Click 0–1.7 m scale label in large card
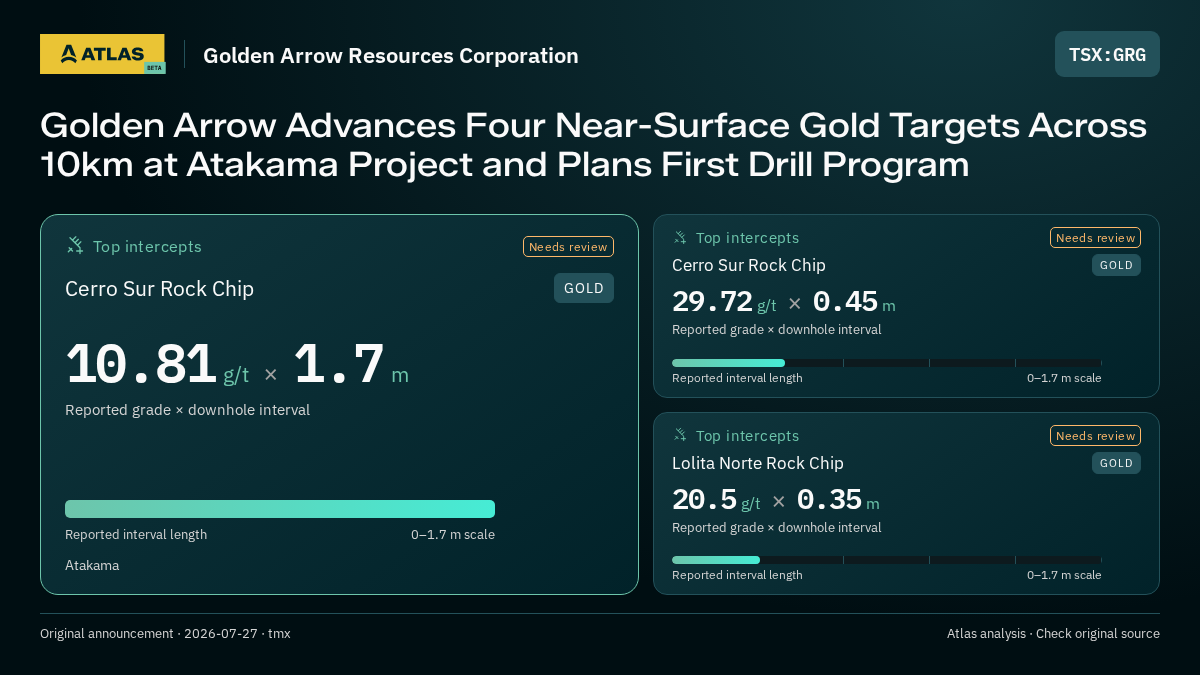The image size is (1200, 675). tap(453, 534)
